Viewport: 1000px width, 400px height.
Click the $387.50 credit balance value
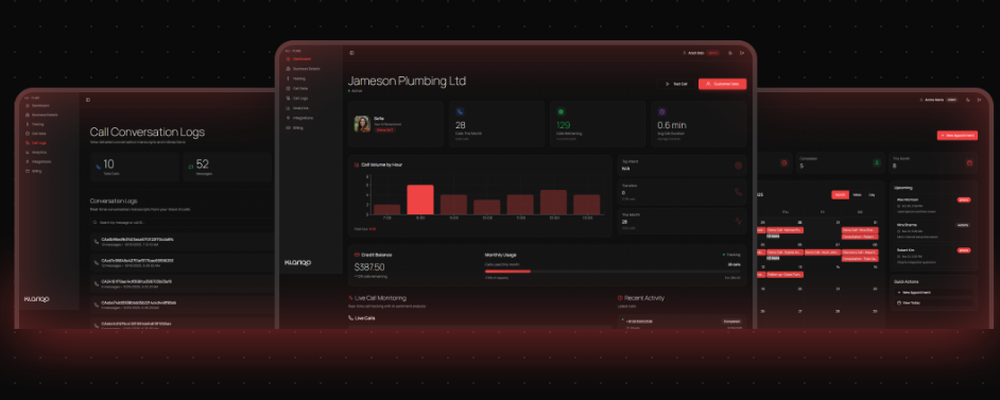click(x=369, y=267)
